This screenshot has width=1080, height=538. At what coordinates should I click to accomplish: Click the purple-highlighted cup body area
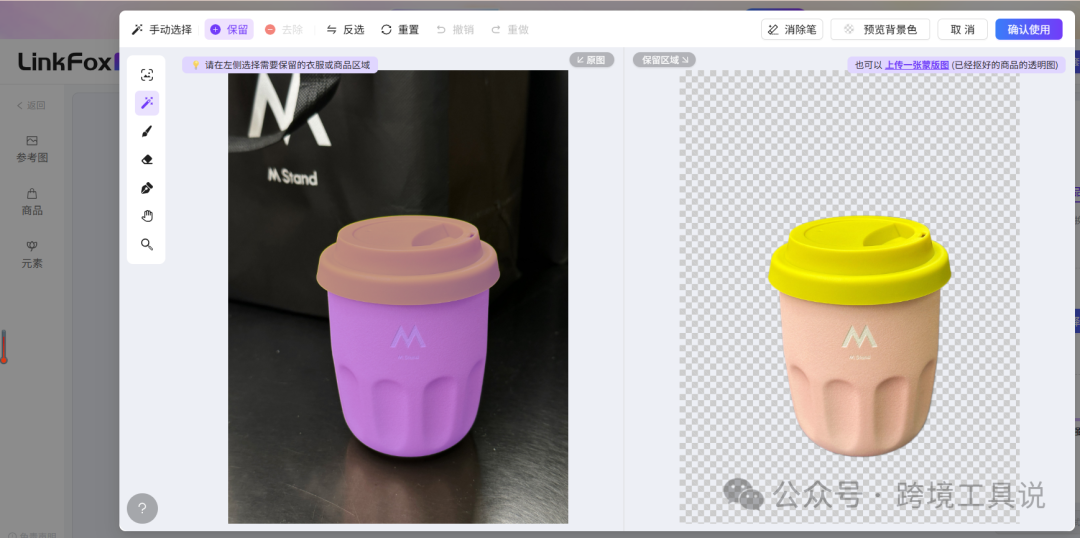click(408, 372)
